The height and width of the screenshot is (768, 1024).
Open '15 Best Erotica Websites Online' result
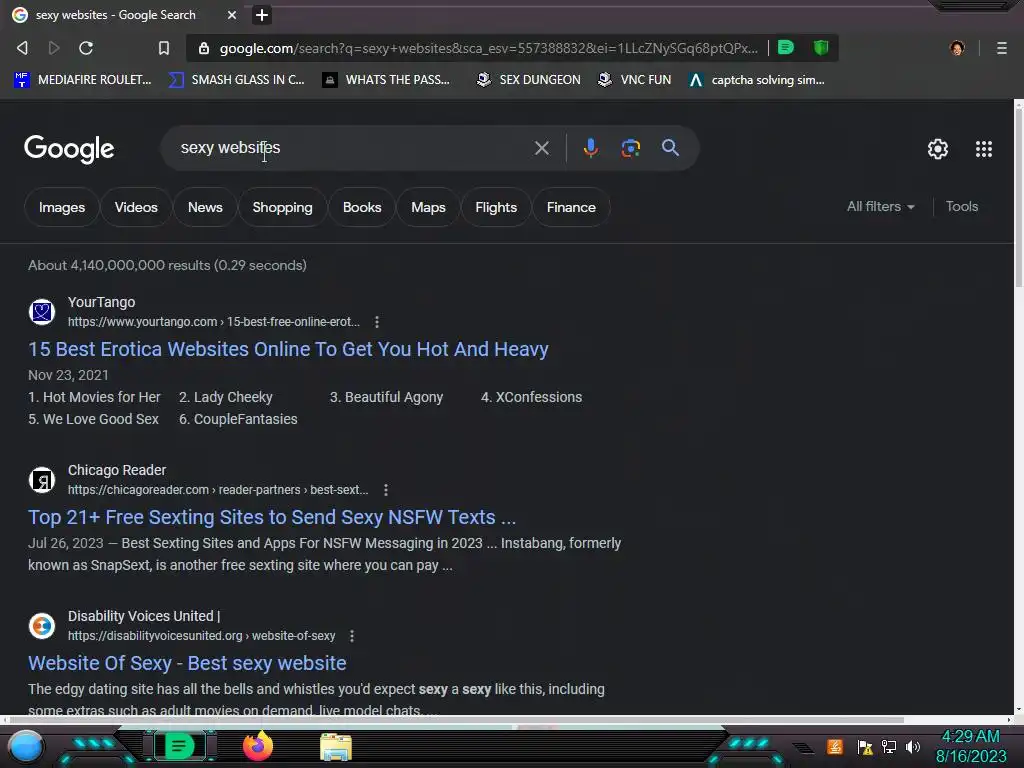[x=288, y=349]
